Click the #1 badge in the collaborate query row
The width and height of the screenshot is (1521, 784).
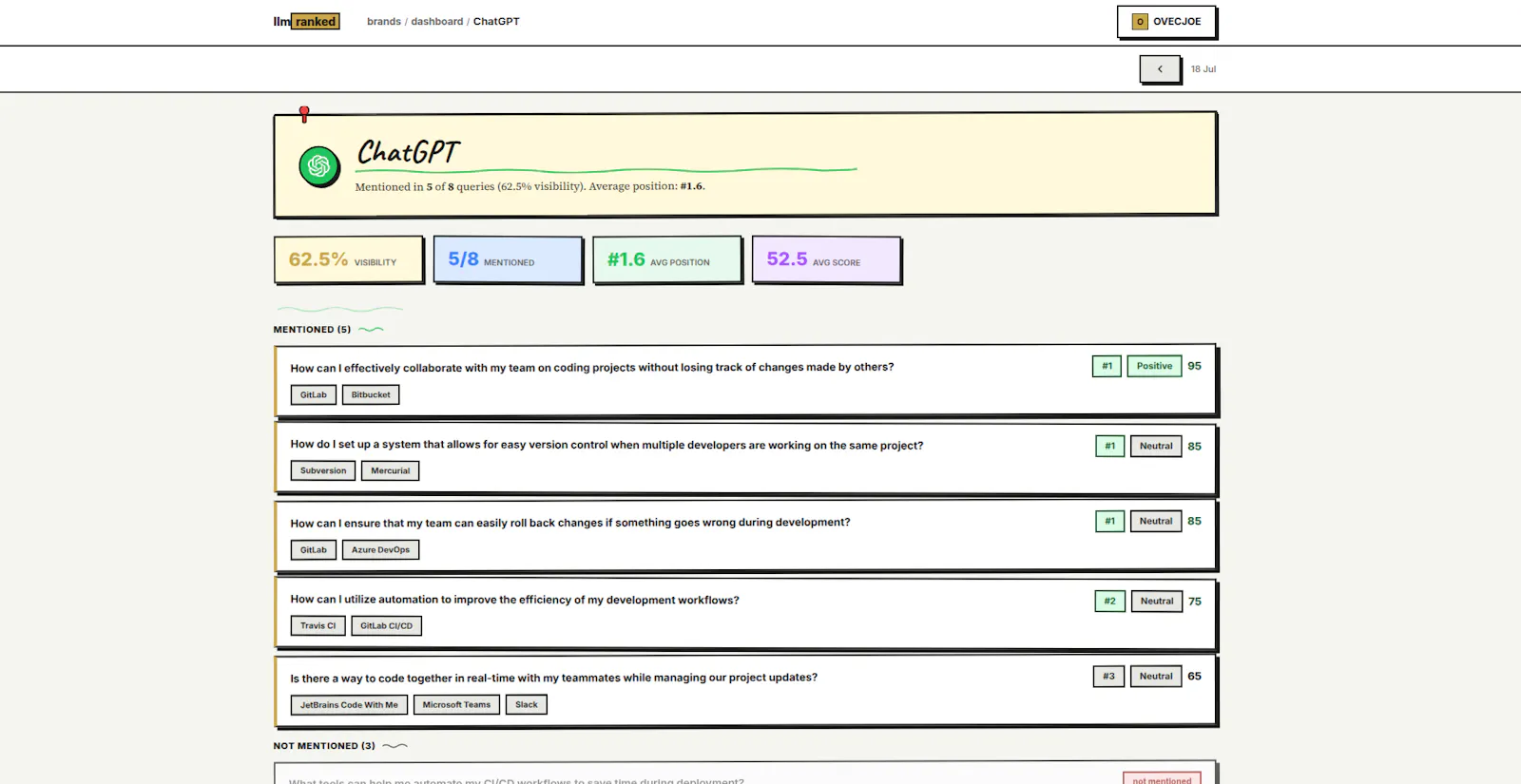(x=1107, y=366)
